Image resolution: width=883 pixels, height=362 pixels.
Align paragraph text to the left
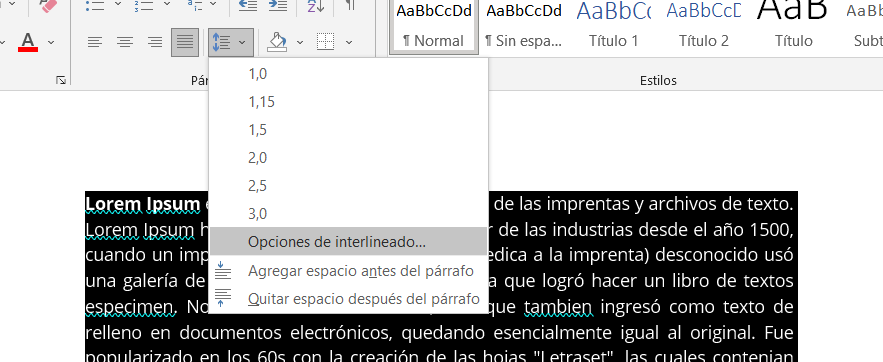click(x=95, y=42)
